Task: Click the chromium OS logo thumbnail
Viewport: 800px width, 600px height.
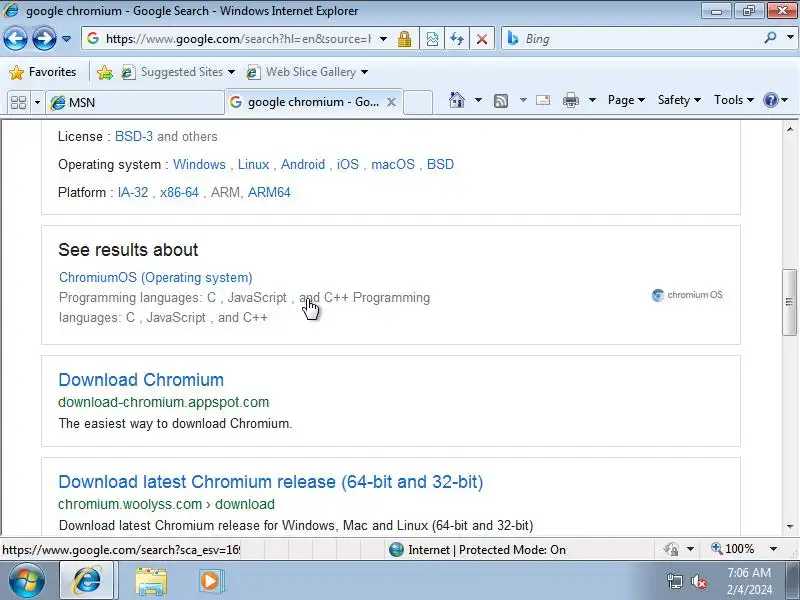Action: (x=687, y=295)
